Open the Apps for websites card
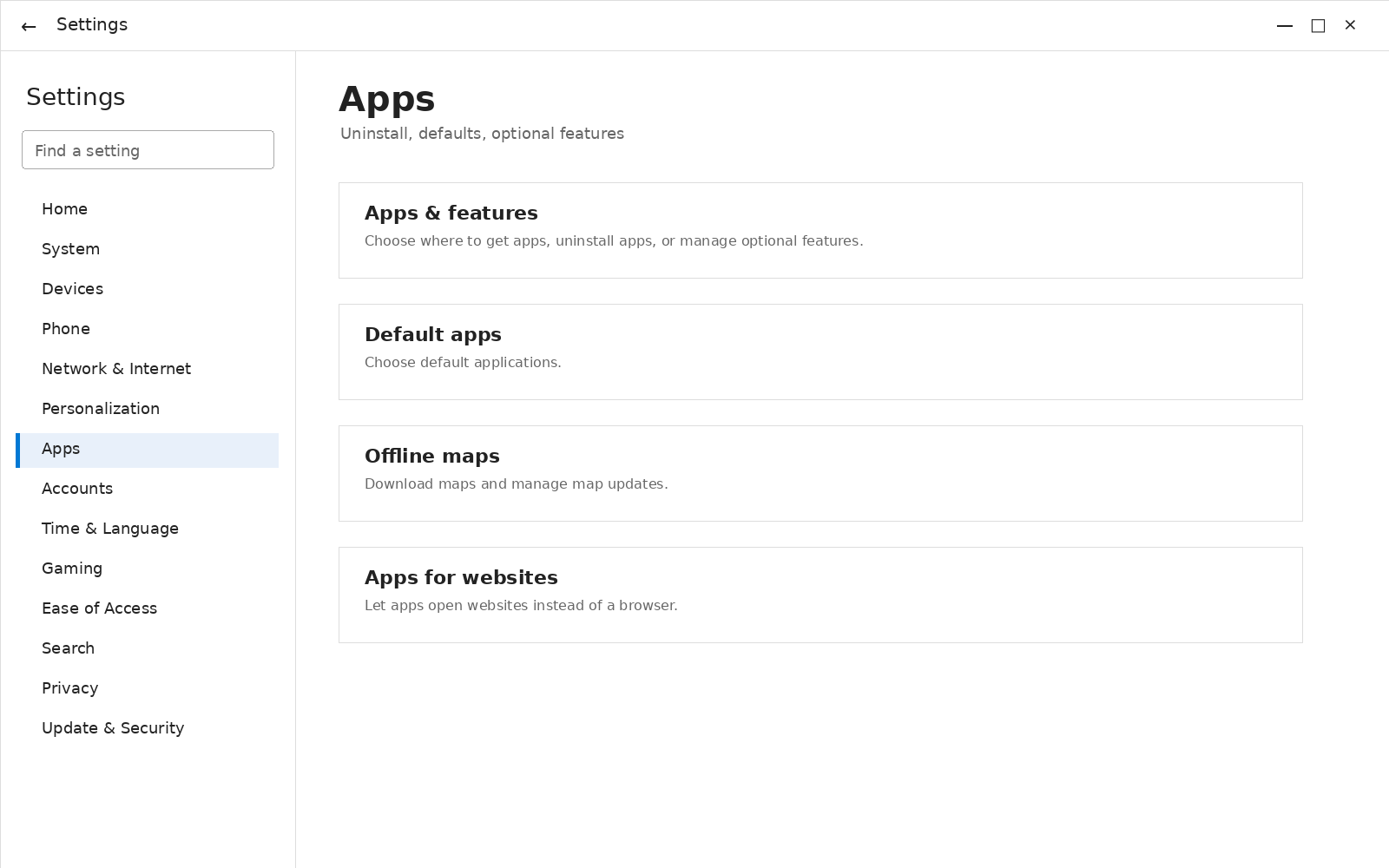This screenshot has width=1389, height=868. click(820, 595)
